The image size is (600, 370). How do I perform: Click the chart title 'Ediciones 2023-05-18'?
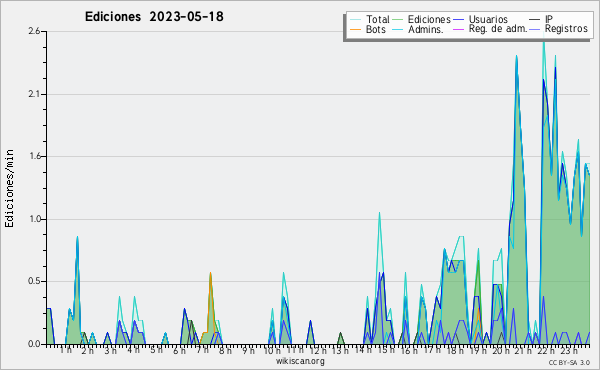[154, 17]
